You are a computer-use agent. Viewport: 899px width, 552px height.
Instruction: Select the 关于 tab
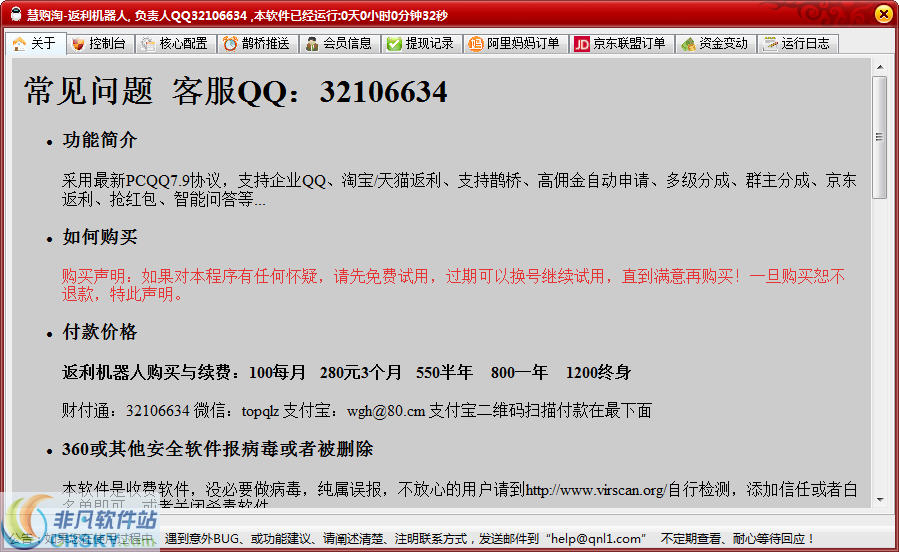coord(36,44)
